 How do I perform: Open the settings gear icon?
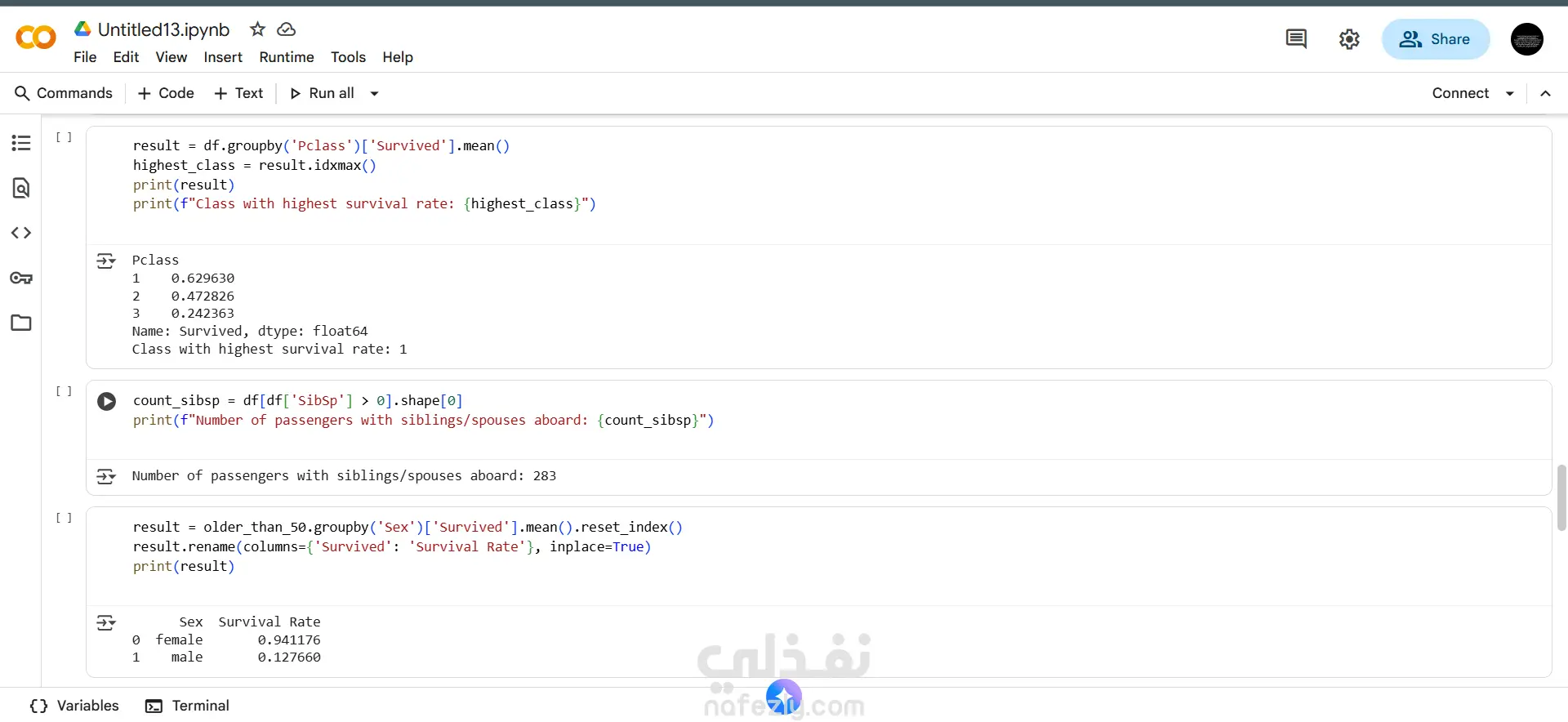click(x=1349, y=39)
